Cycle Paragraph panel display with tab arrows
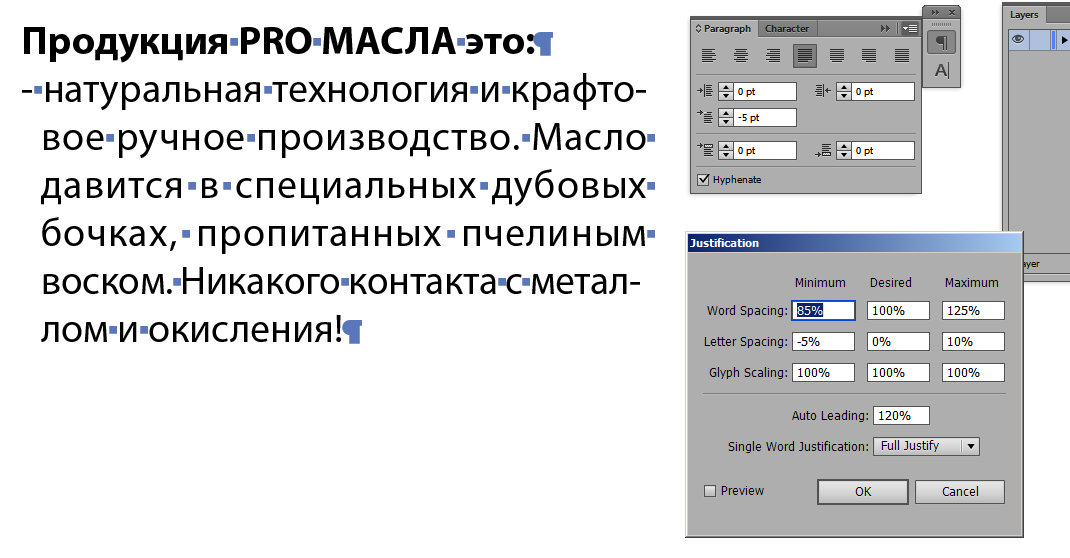Screen dimensions: 1070x558 pyautogui.click(x=698, y=29)
